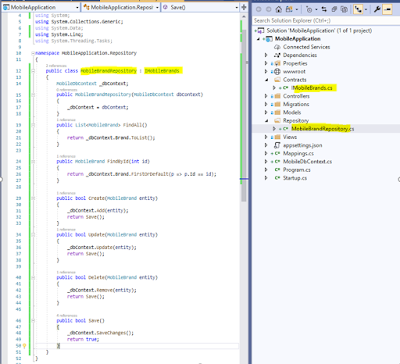Screen dimensions: 400x364
Task: Expand the Migrations folder arrow
Action: (x=266, y=104)
